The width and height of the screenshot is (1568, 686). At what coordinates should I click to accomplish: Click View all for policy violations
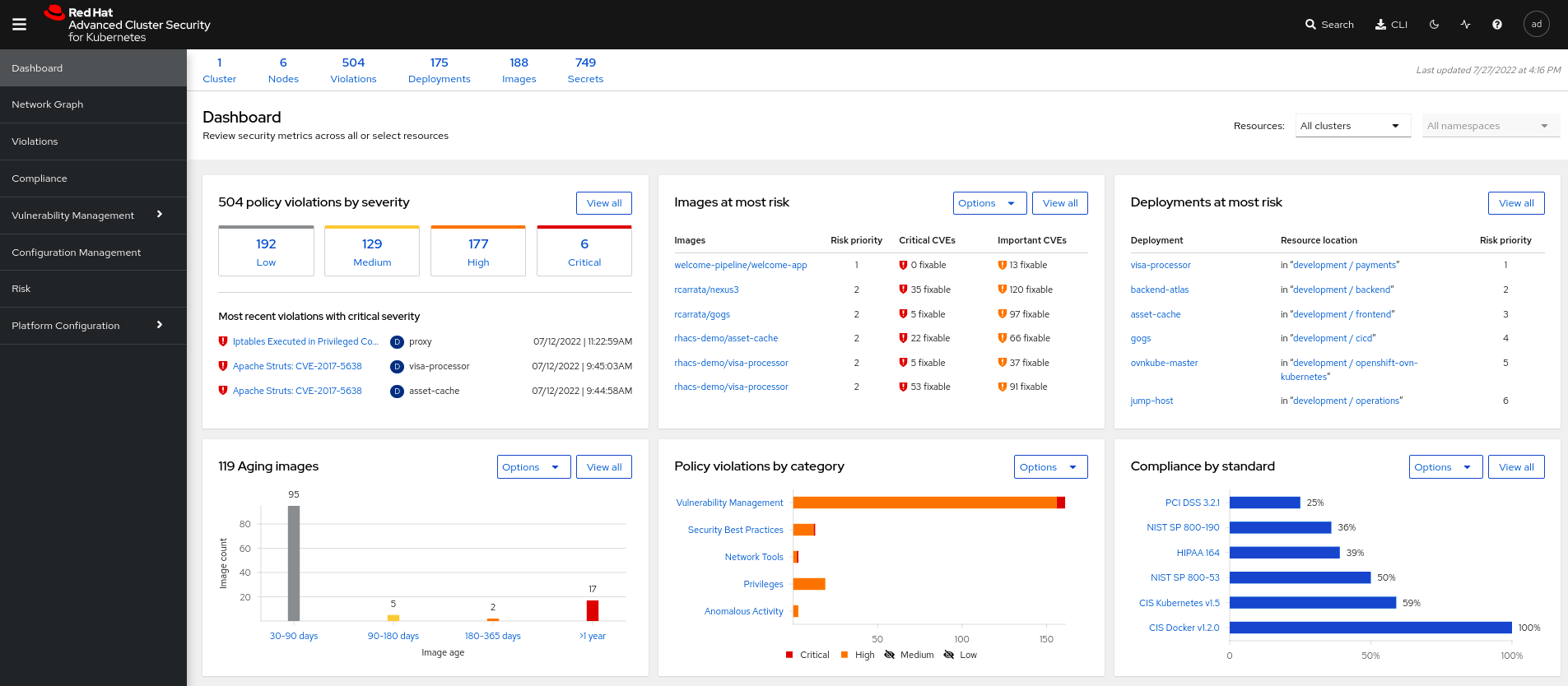pyautogui.click(x=603, y=203)
